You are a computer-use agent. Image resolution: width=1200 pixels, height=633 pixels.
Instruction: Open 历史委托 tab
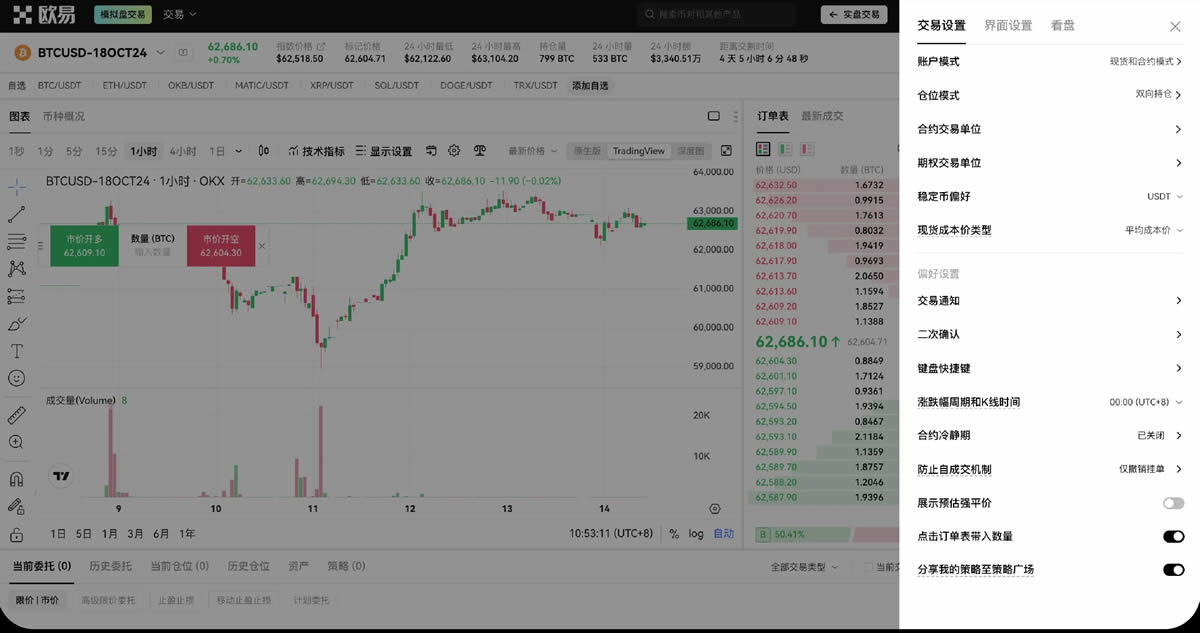pyautogui.click(x=110, y=566)
